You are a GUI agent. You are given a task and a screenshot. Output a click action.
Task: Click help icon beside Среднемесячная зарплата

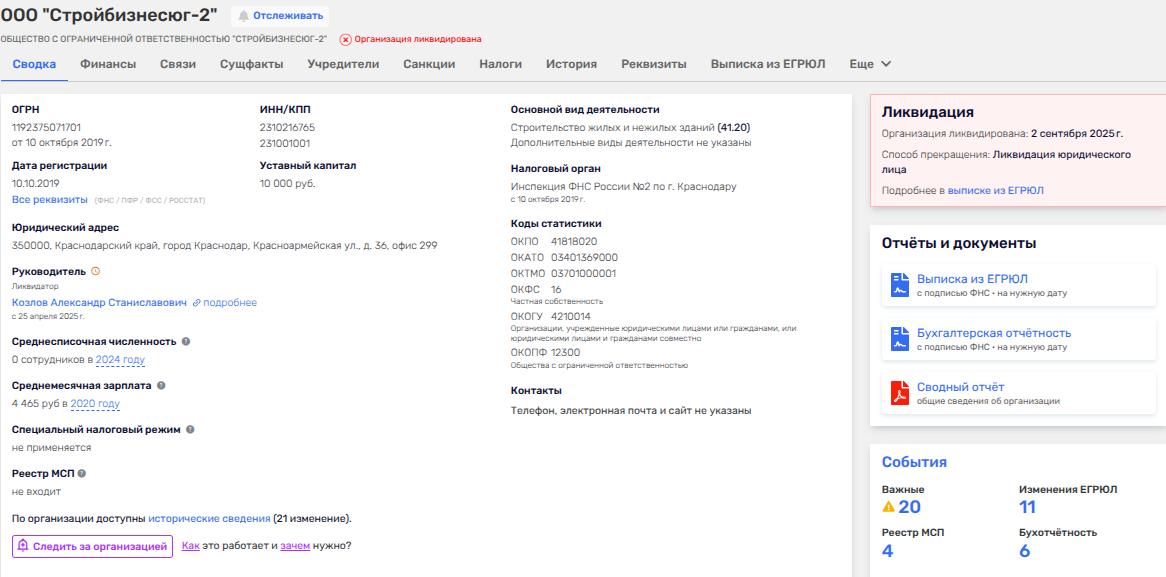pos(162,385)
